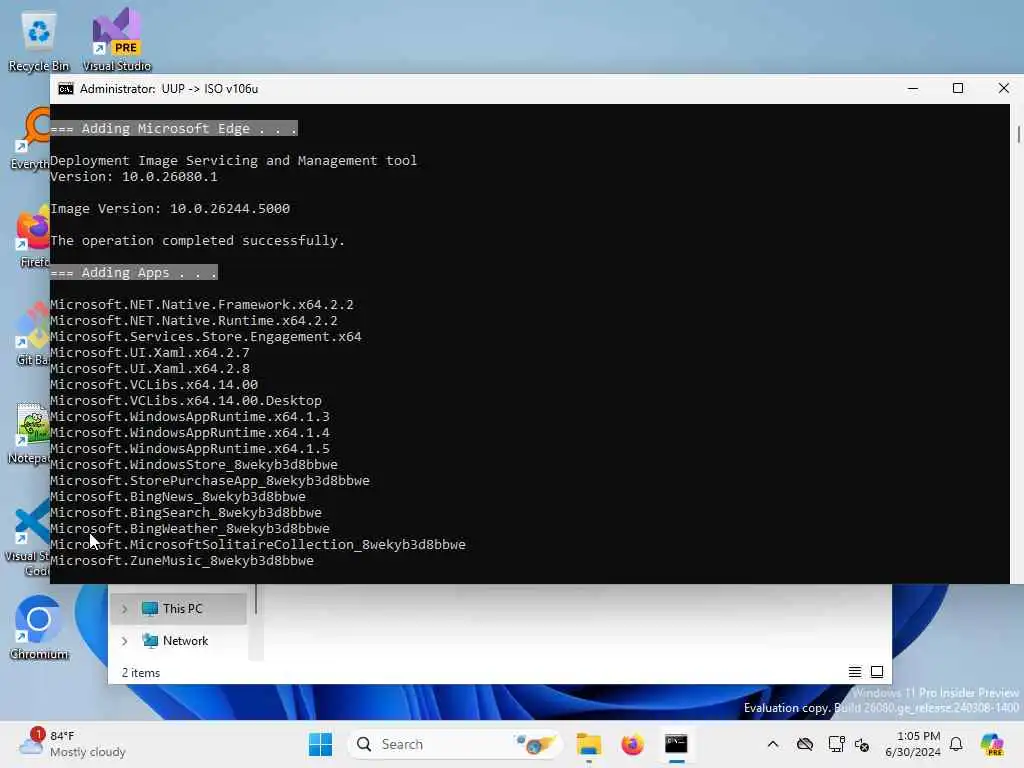Click the command prompt window title icon
The height and width of the screenshot is (768, 1024).
point(66,89)
